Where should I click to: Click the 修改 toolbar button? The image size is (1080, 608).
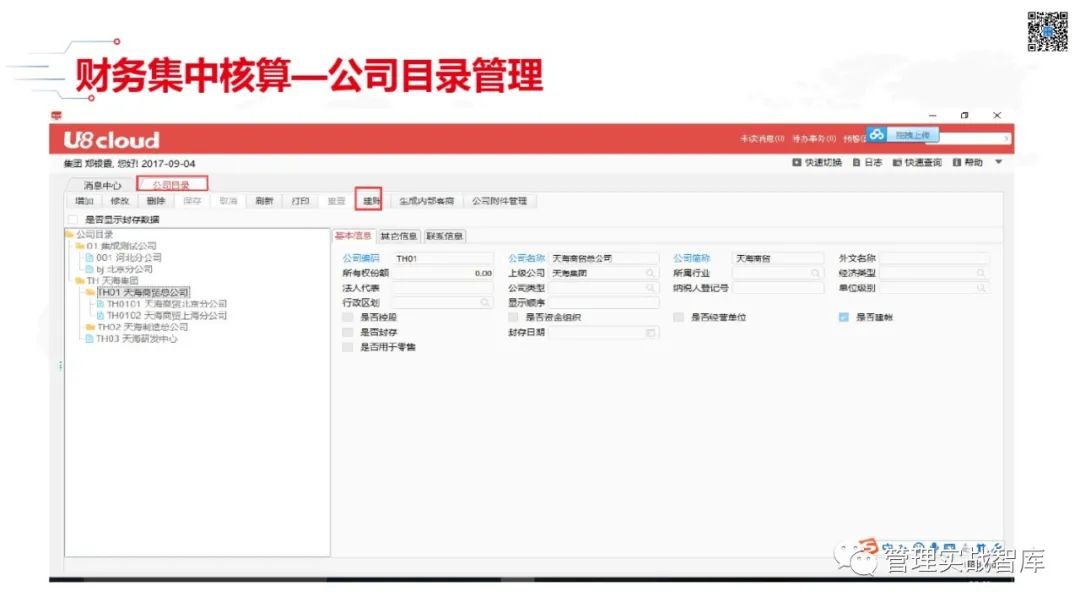click(120, 201)
